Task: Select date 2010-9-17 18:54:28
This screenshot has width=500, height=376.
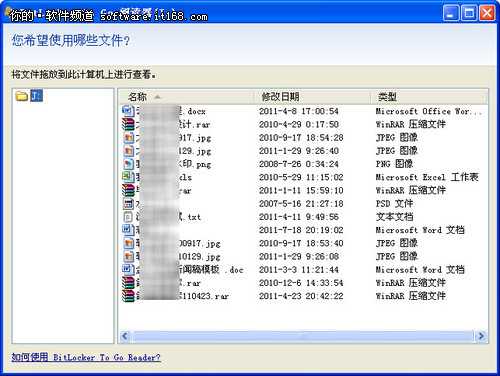Action: click(301, 138)
